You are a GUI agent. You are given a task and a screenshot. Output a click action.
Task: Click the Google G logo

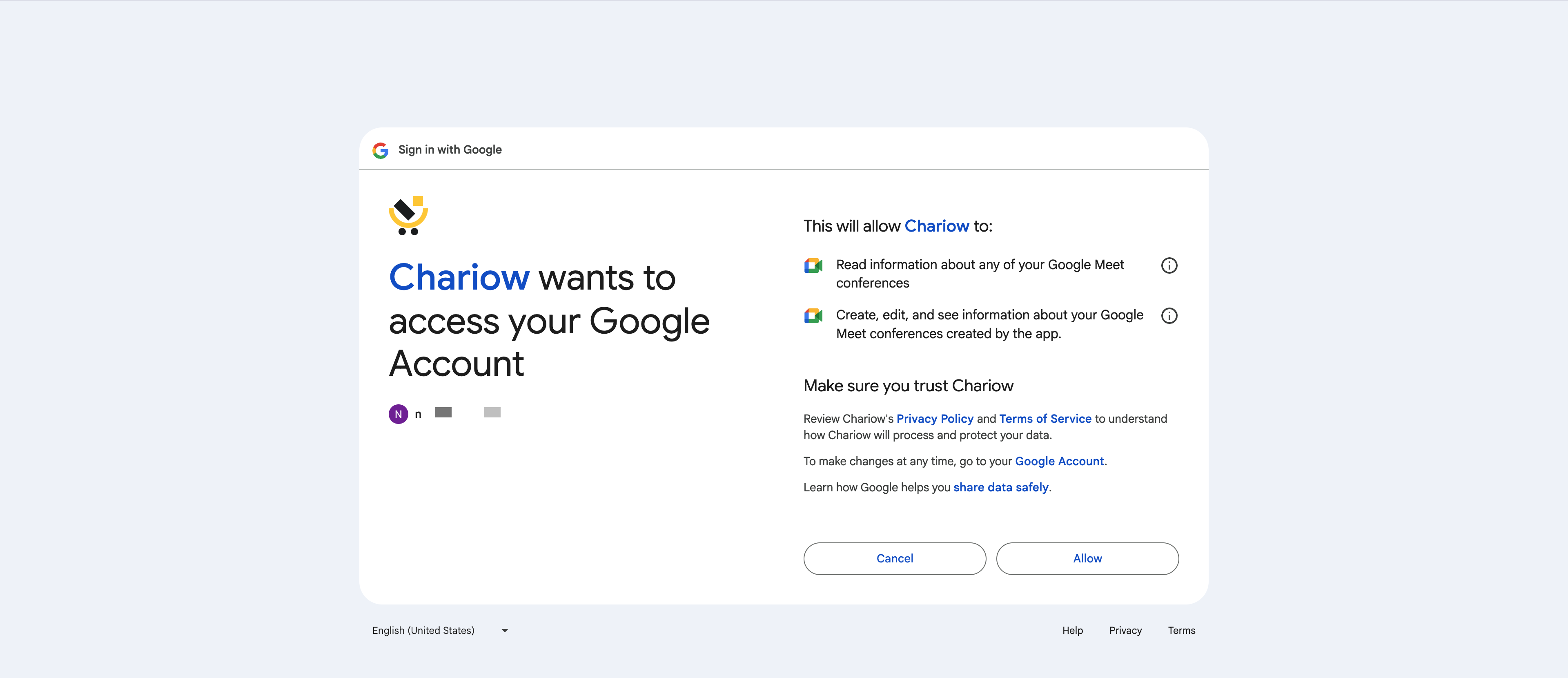coord(381,150)
